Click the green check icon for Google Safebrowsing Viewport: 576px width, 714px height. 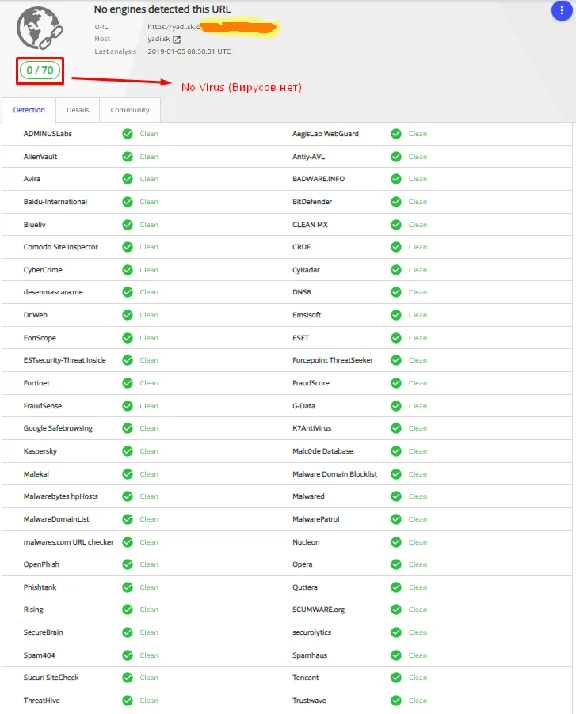point(127,428)
